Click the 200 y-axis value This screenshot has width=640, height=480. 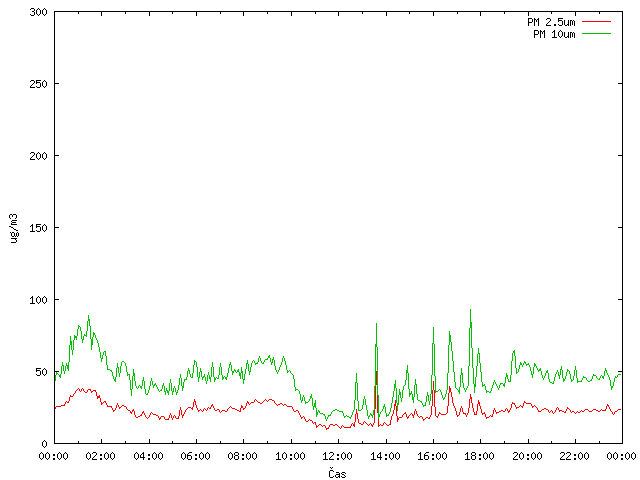pos(38,156)
